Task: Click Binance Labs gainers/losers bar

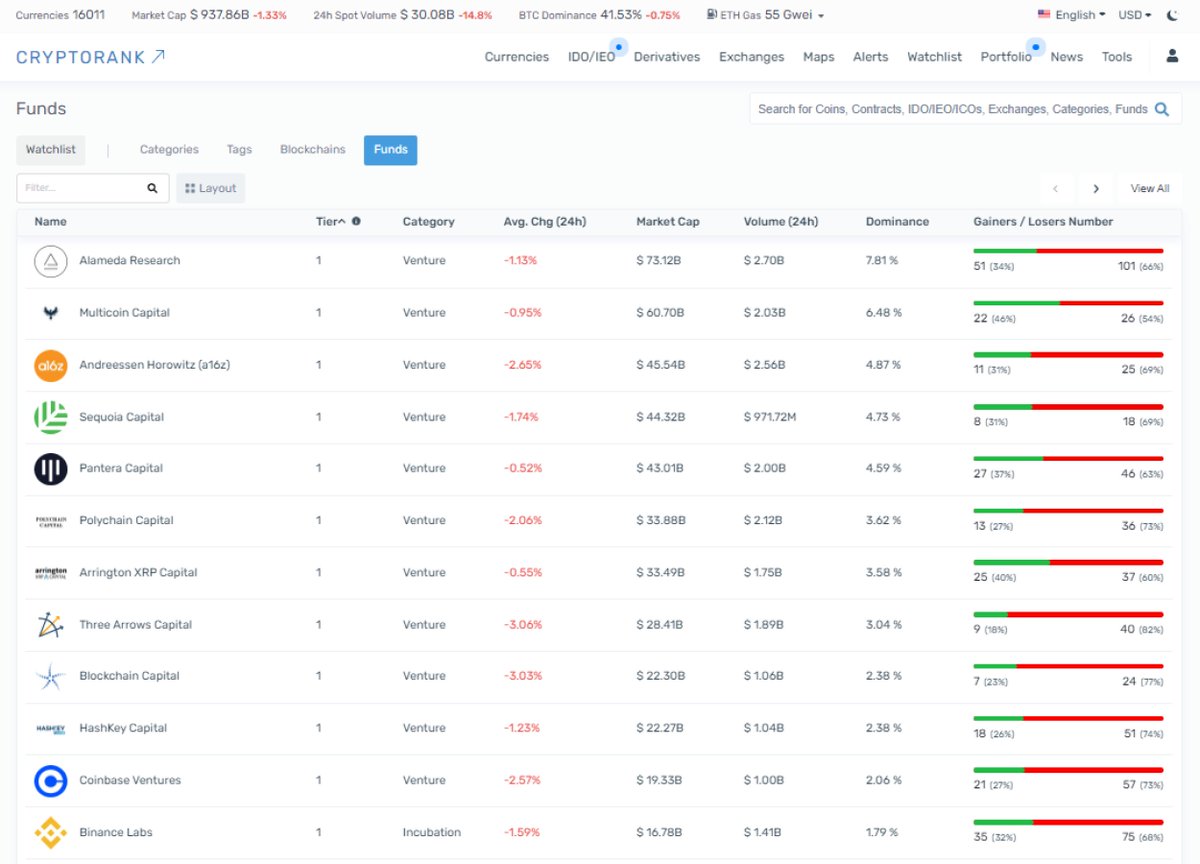Action: tap(1068, 822)
